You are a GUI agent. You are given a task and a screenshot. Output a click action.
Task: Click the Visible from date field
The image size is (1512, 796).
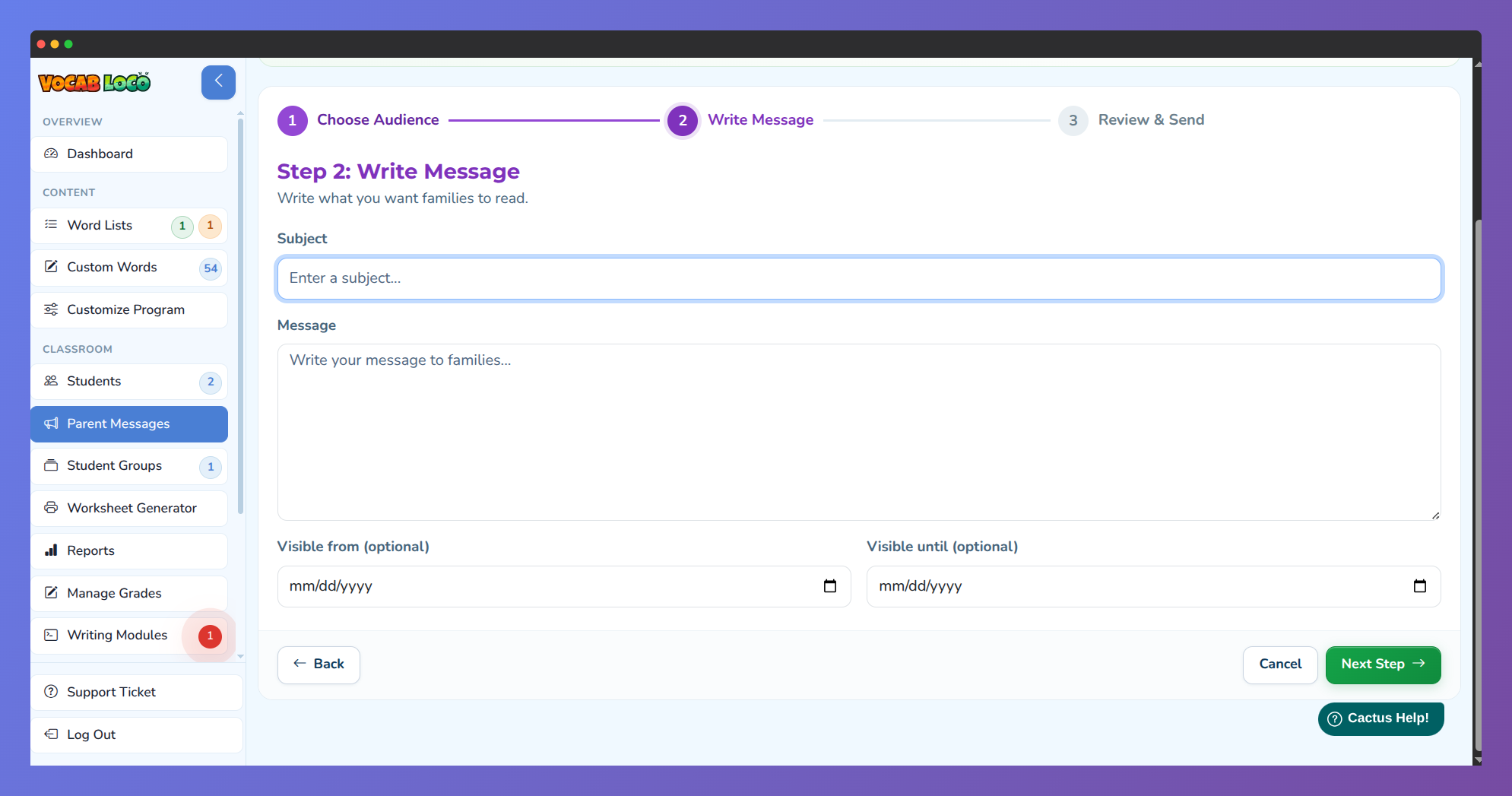coord(564,586)
